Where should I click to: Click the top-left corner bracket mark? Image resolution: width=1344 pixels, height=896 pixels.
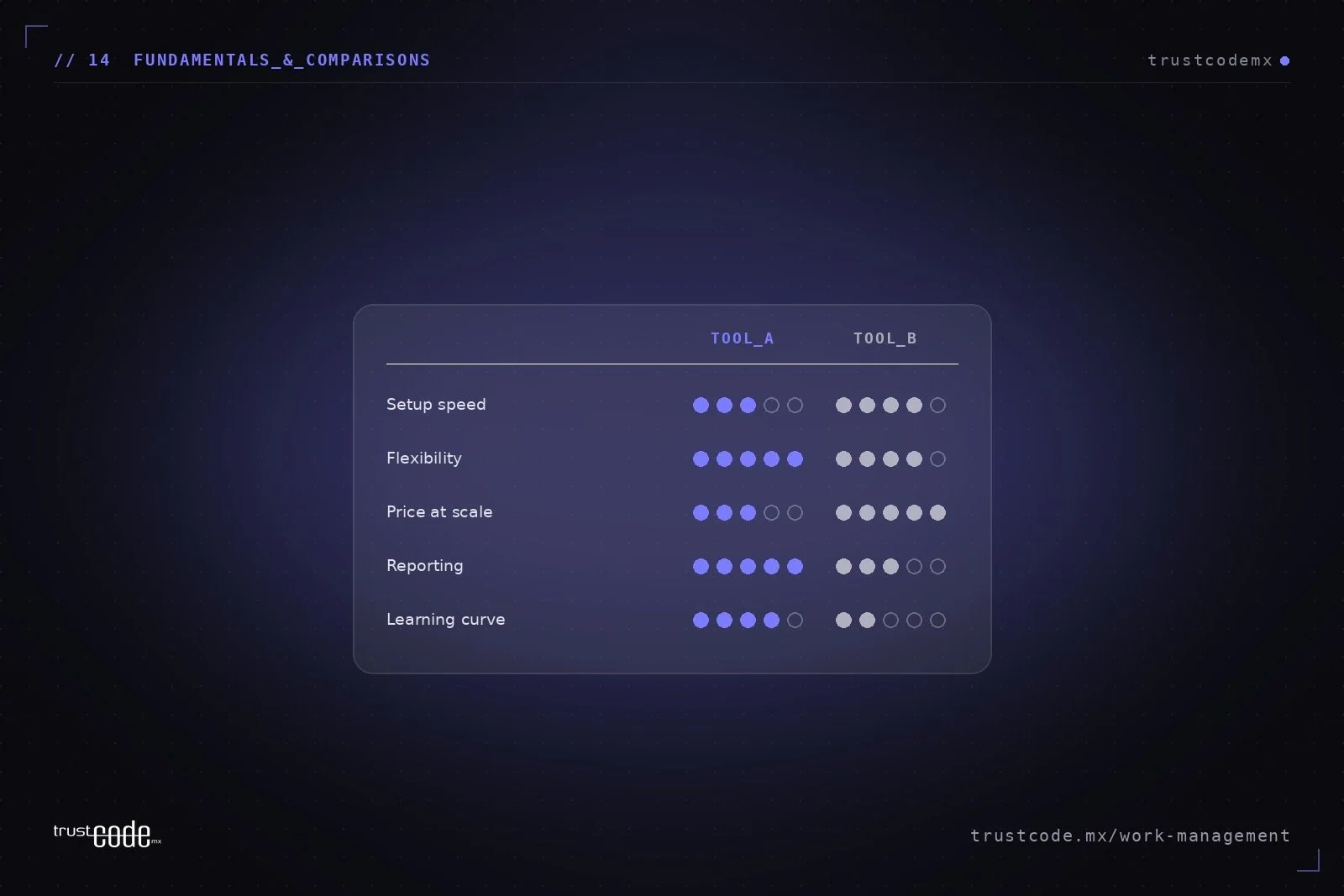point(36,36)
